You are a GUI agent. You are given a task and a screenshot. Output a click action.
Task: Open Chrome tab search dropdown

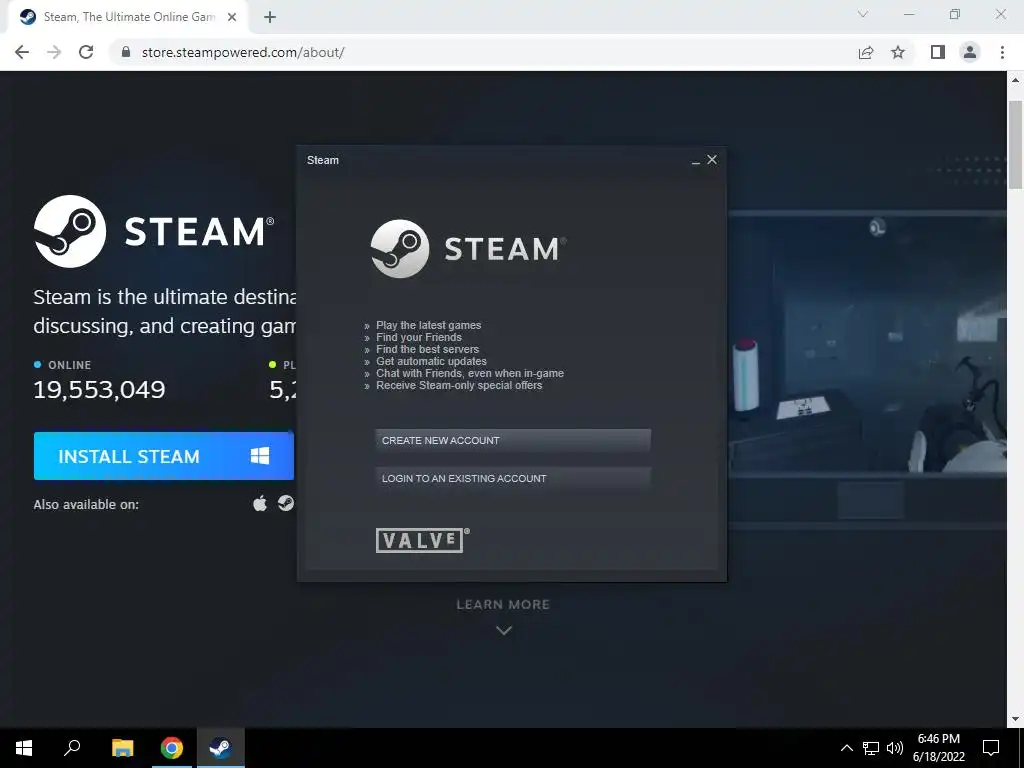(863, 14)
